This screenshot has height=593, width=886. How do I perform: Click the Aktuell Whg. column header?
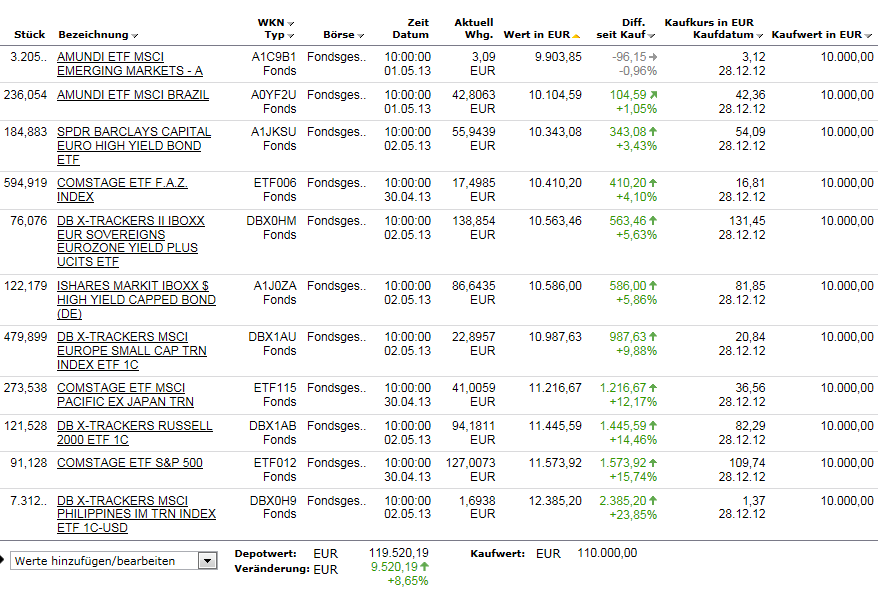coord(474,29)
